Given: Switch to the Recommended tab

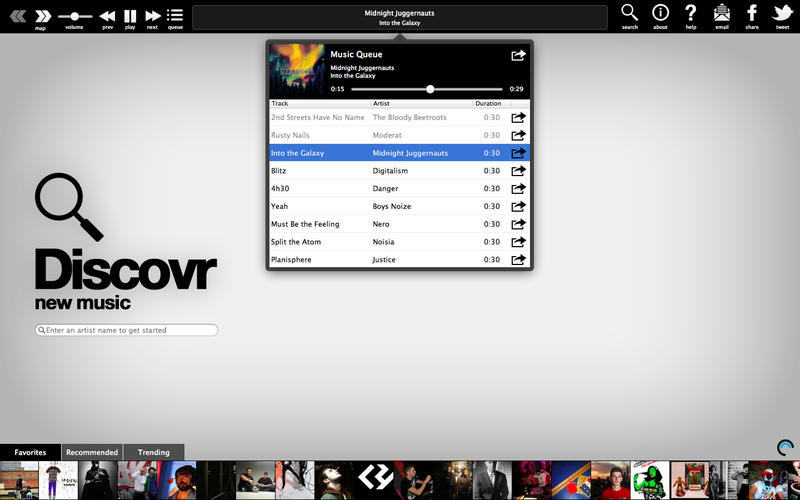Looking at the screenshot, I should (92, 452).
